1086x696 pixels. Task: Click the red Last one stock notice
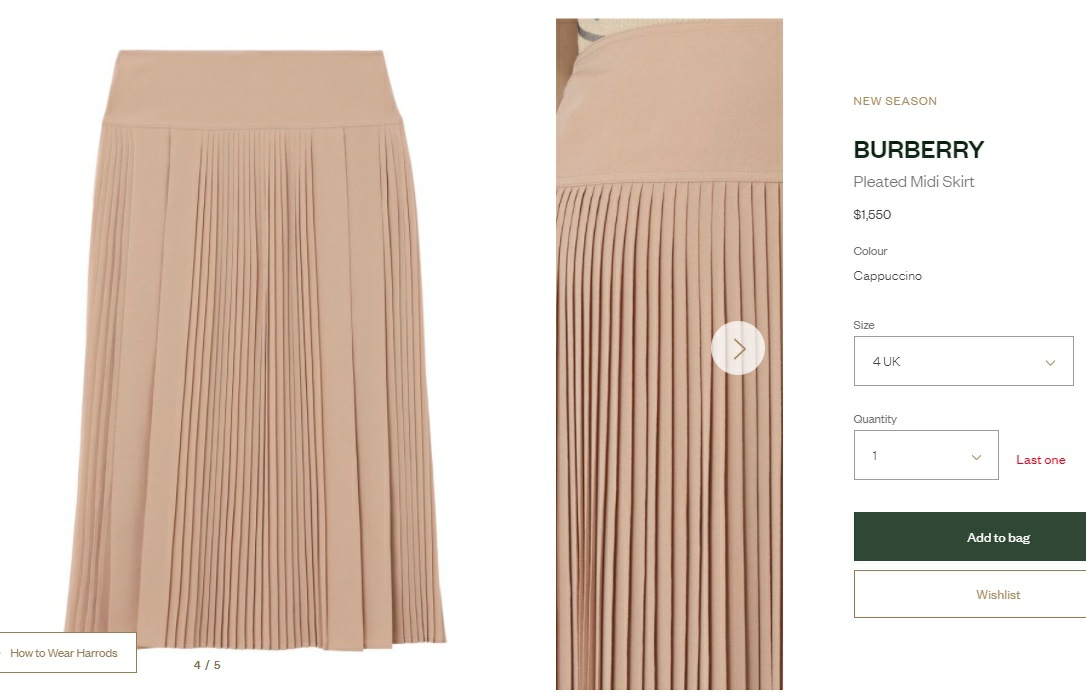pyautogui.click(x=1040, y=460)
